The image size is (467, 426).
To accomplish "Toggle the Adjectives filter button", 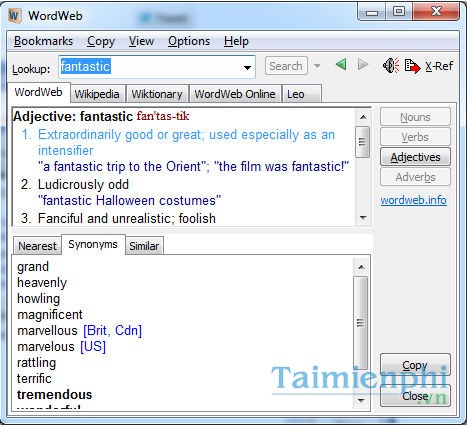I will pos(415,157).
